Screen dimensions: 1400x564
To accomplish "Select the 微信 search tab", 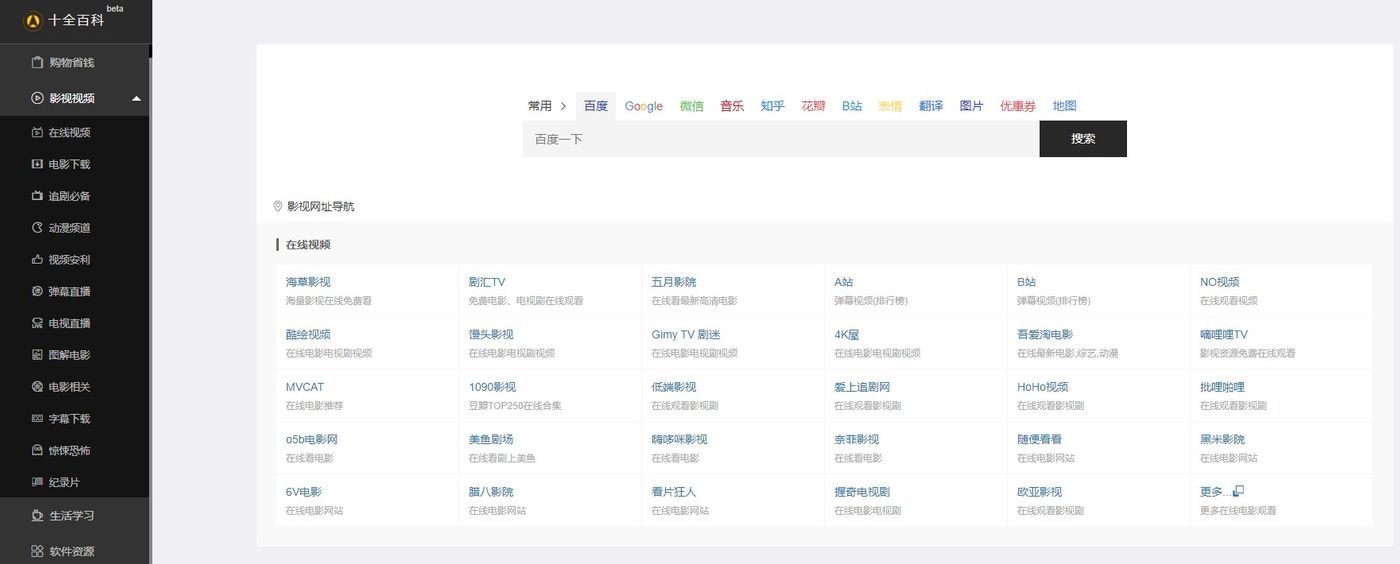I will 692,106.
